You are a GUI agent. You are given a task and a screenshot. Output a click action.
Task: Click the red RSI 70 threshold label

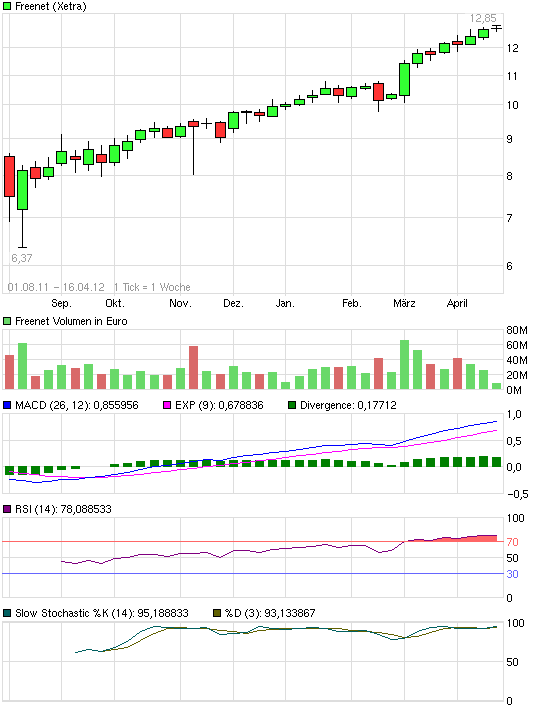click(512, 542)
